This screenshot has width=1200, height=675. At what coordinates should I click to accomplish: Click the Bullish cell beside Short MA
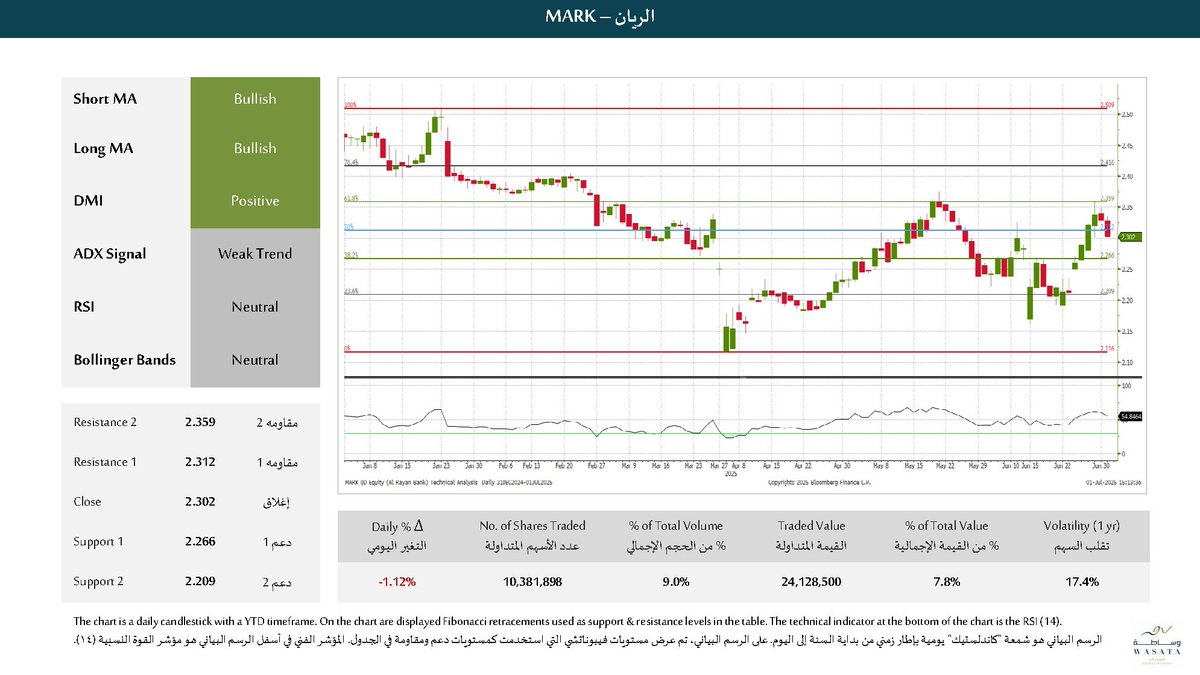click(255, 99)
